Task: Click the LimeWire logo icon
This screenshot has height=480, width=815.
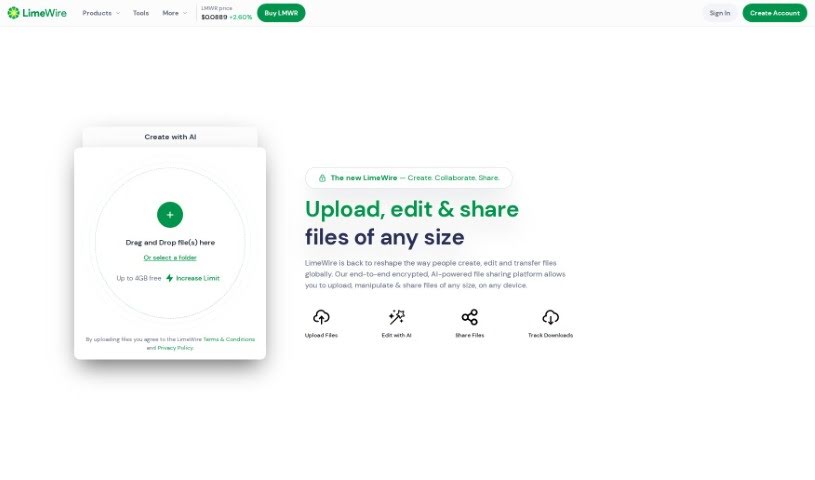Action: point(13,13)
